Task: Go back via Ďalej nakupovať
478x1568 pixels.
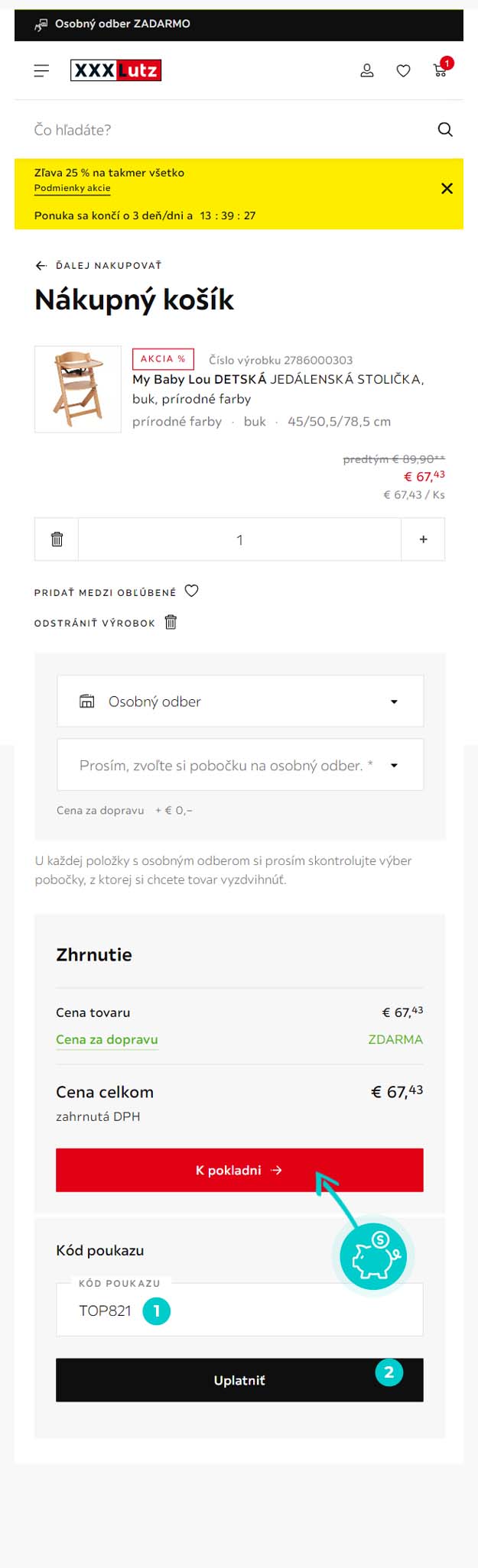Action: point(98,265)
